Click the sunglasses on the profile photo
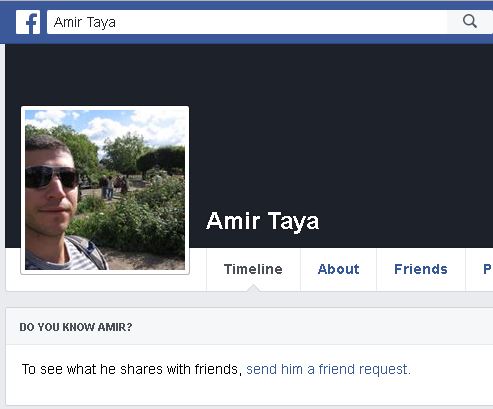Screen dimensions: 493x409 point(52,177)
